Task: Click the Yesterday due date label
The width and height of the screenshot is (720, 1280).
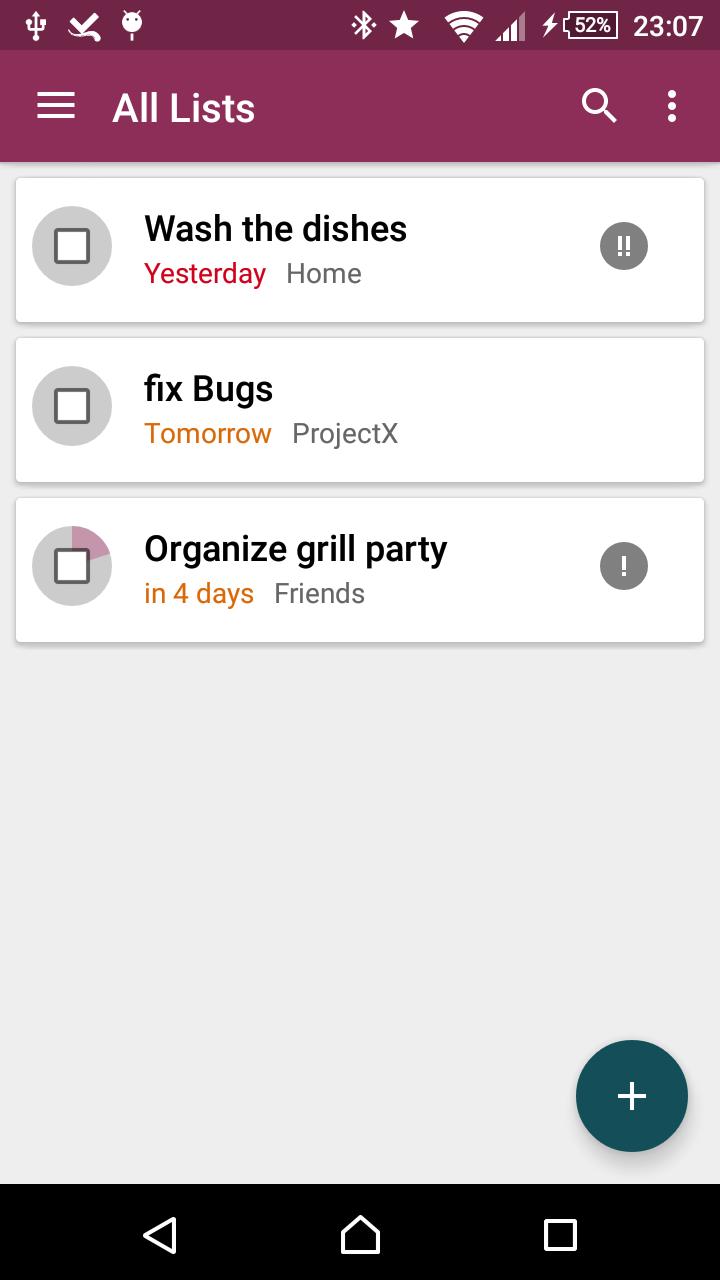Action: click(x=205, y=274)
